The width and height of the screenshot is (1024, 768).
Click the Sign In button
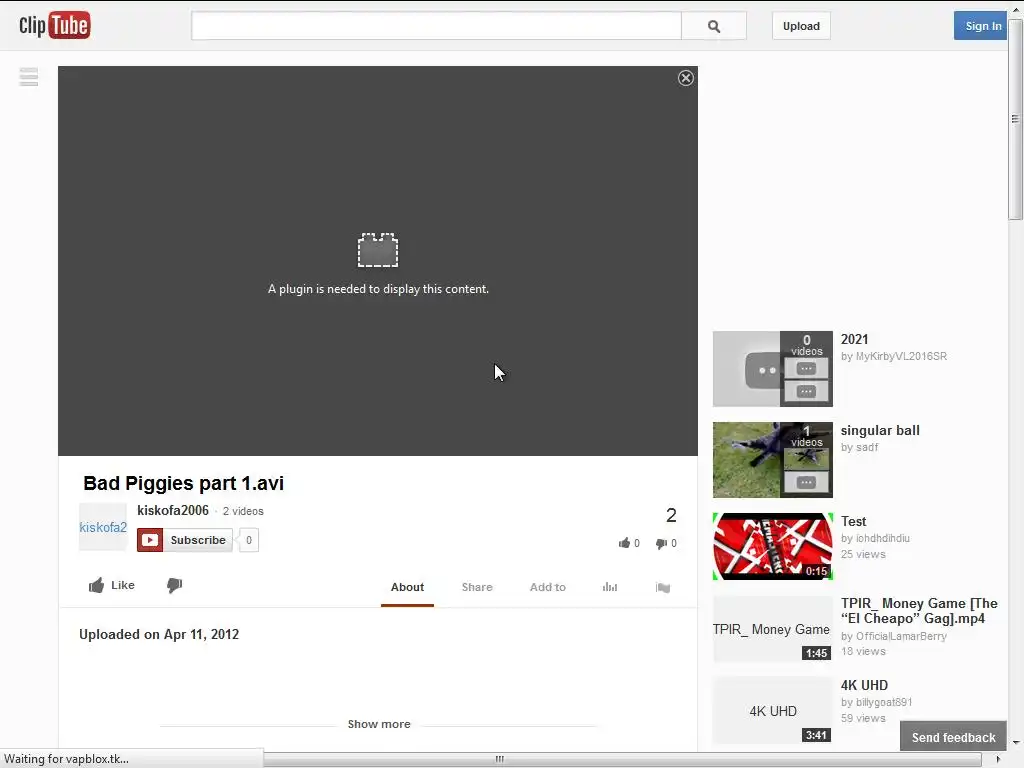[x=982, y=26]
